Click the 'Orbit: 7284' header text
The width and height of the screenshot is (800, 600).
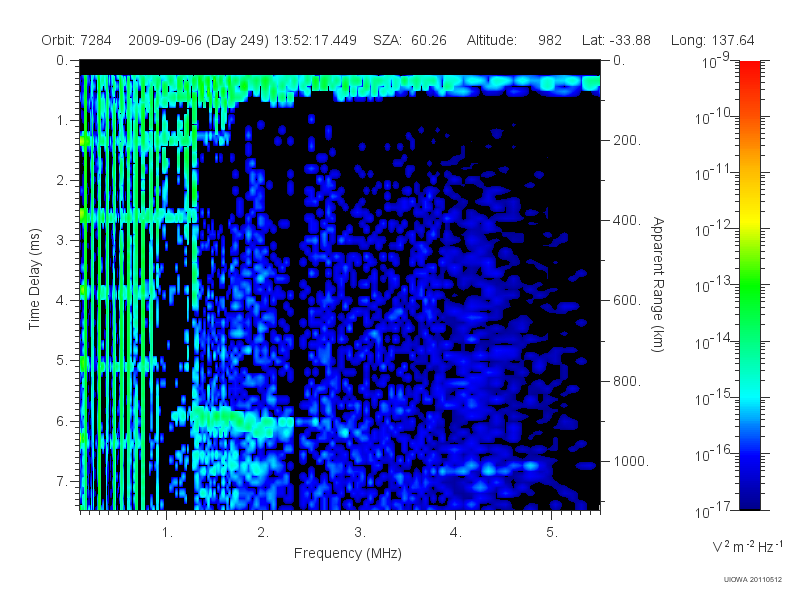coord(76,40)
